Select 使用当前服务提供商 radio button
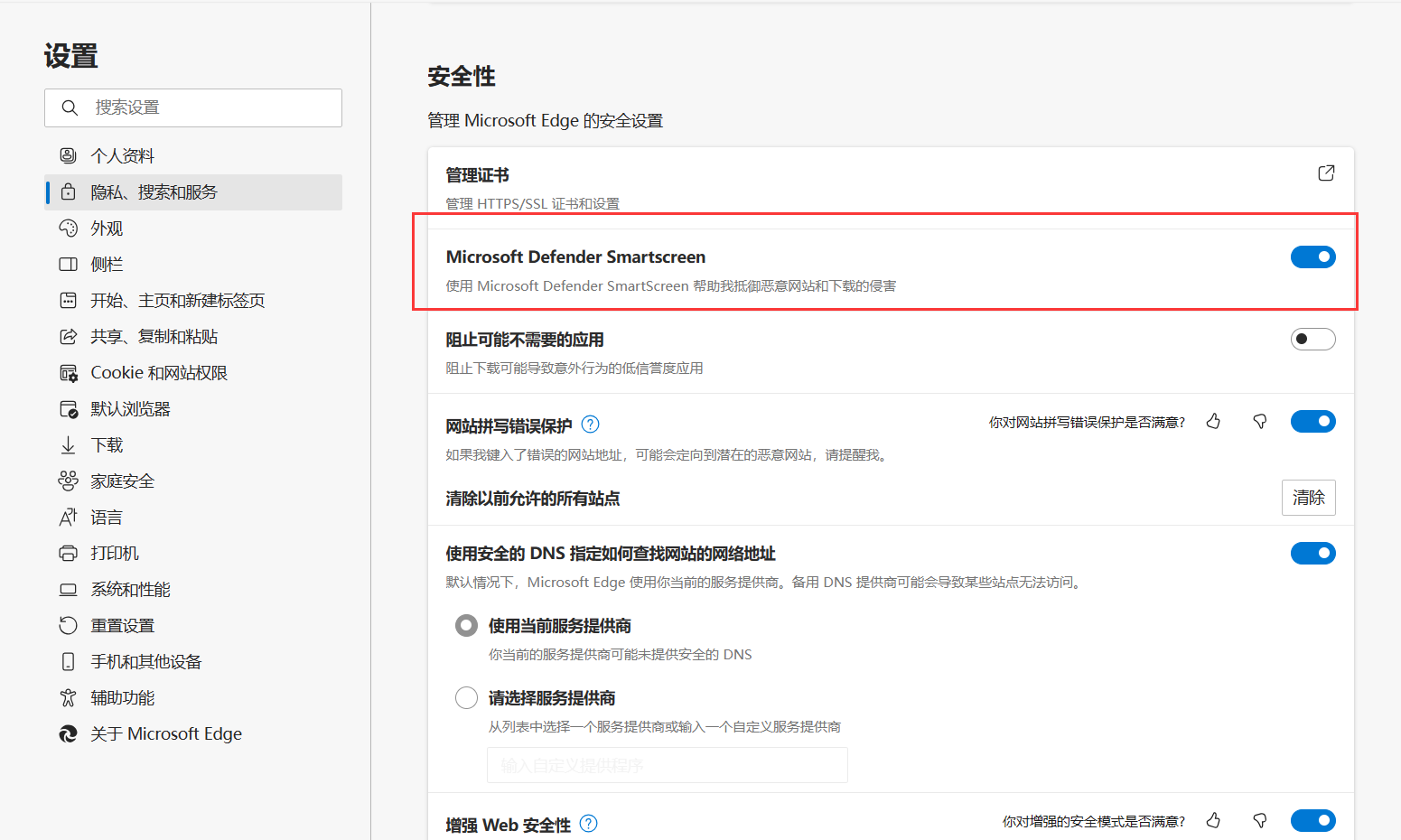 click(x=466, y=625)
